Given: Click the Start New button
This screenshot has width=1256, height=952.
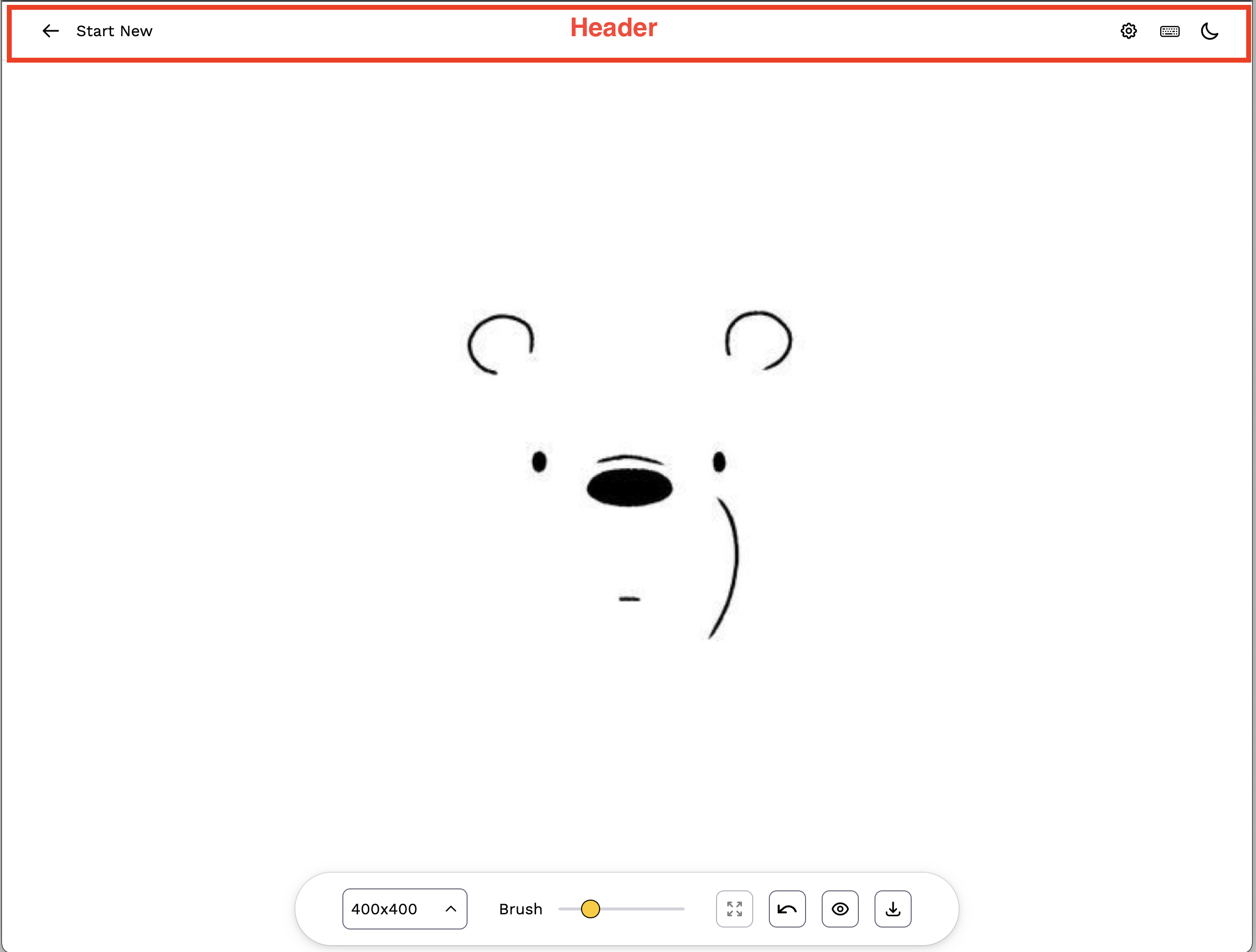Looking at the screenshot, I should click(x=114, y=31).
